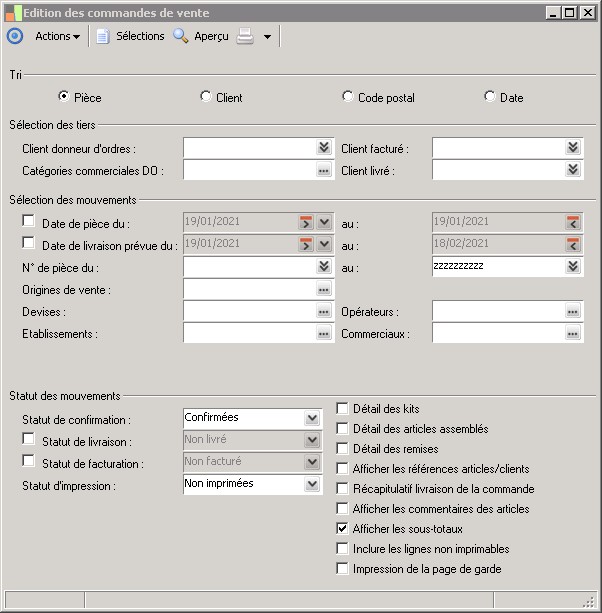The image size is (602, 613).
Task: Open Client facturé lookup arrow
Action: click(573, 147)
